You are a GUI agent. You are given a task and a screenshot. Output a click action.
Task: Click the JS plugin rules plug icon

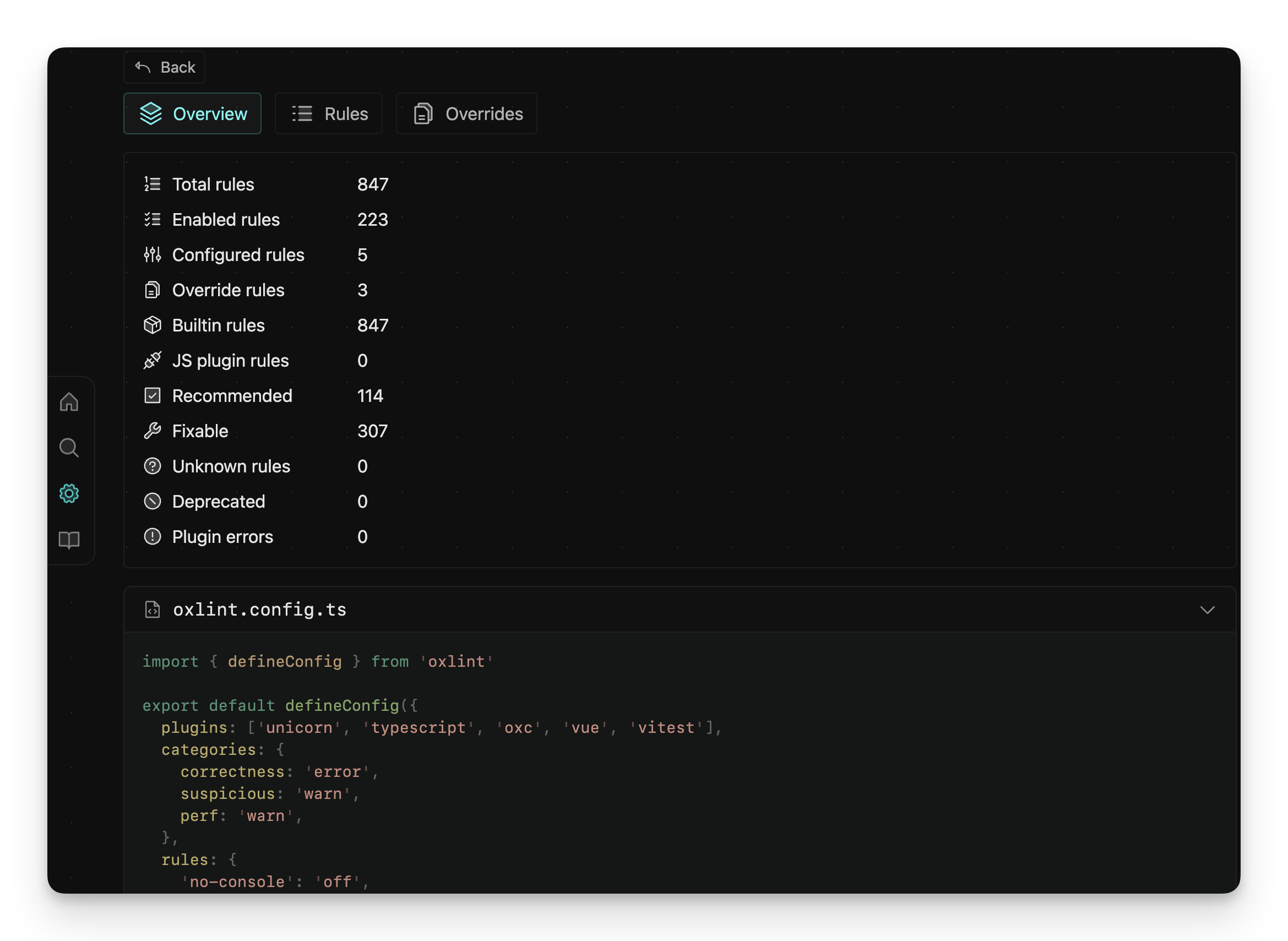(152, 361)
